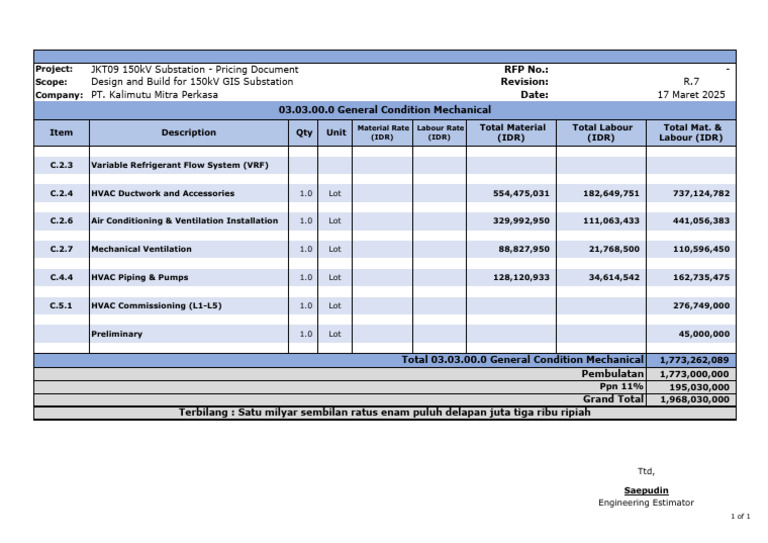The width and height of the screenshot is (768, 543).
Task: Click the 'Grand Total' label
Action: click(x=613, y=399)
